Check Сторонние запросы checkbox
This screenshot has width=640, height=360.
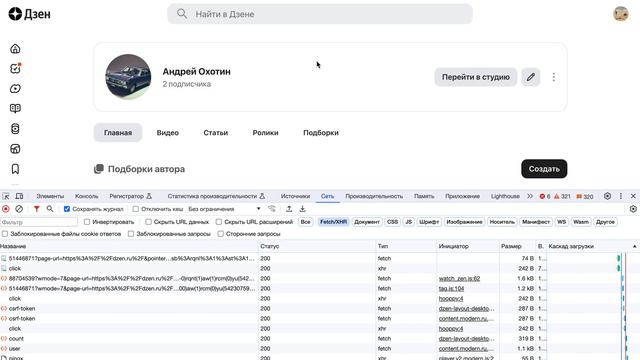click(x=220, y=234)
